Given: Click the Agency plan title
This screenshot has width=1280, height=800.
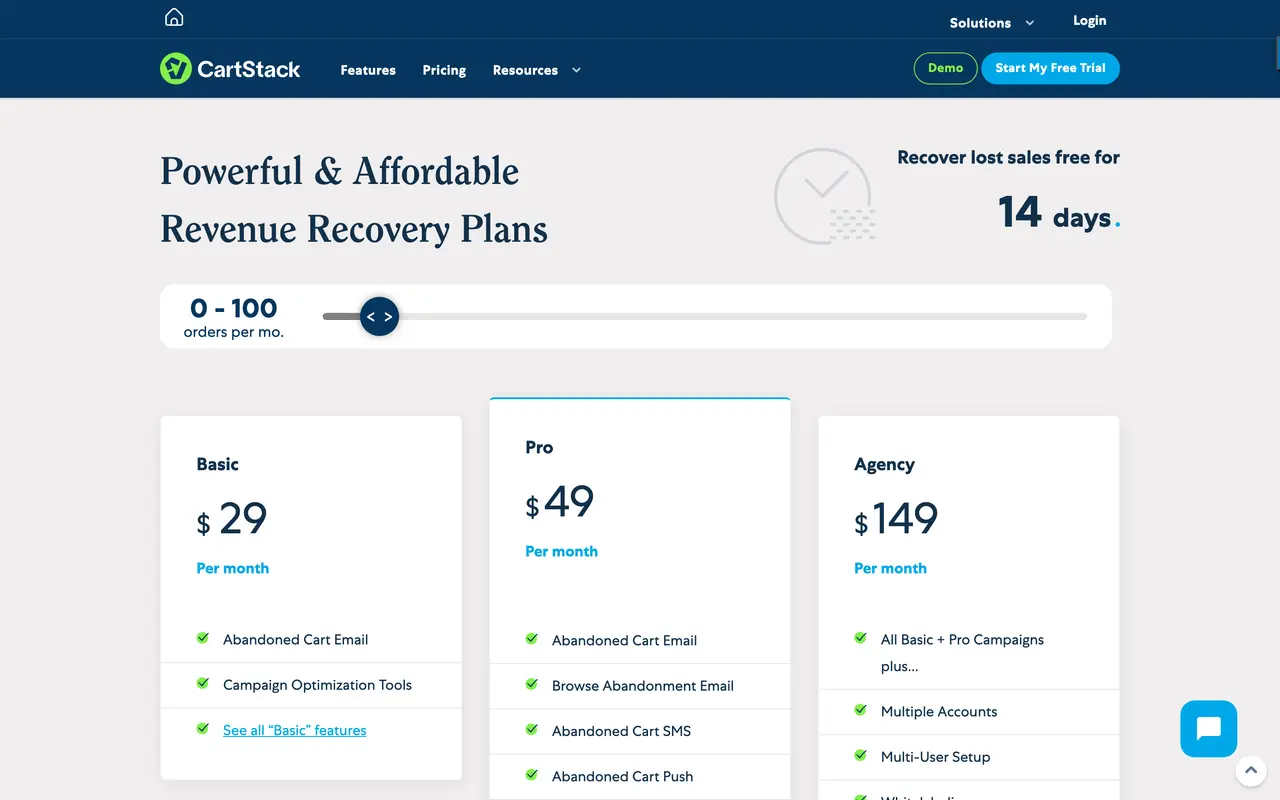Looking at the screenshot, I should 884,464.
